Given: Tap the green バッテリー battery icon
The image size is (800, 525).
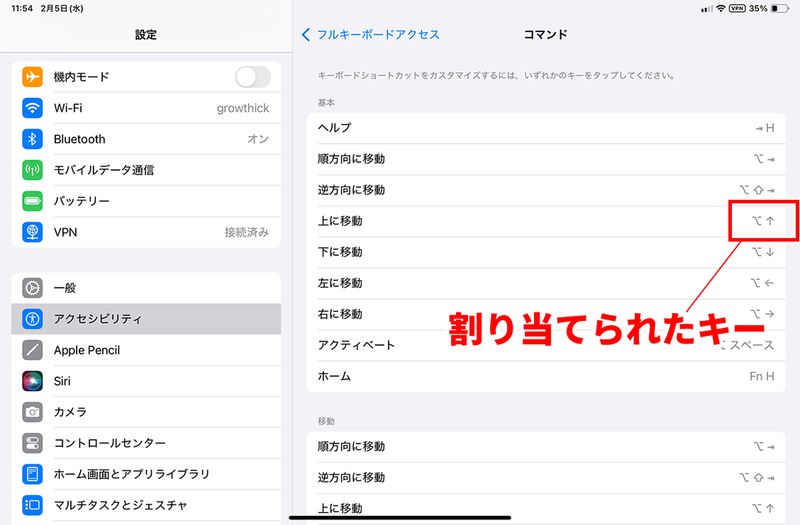Looking at the screenshot, I should coord(32,201).
